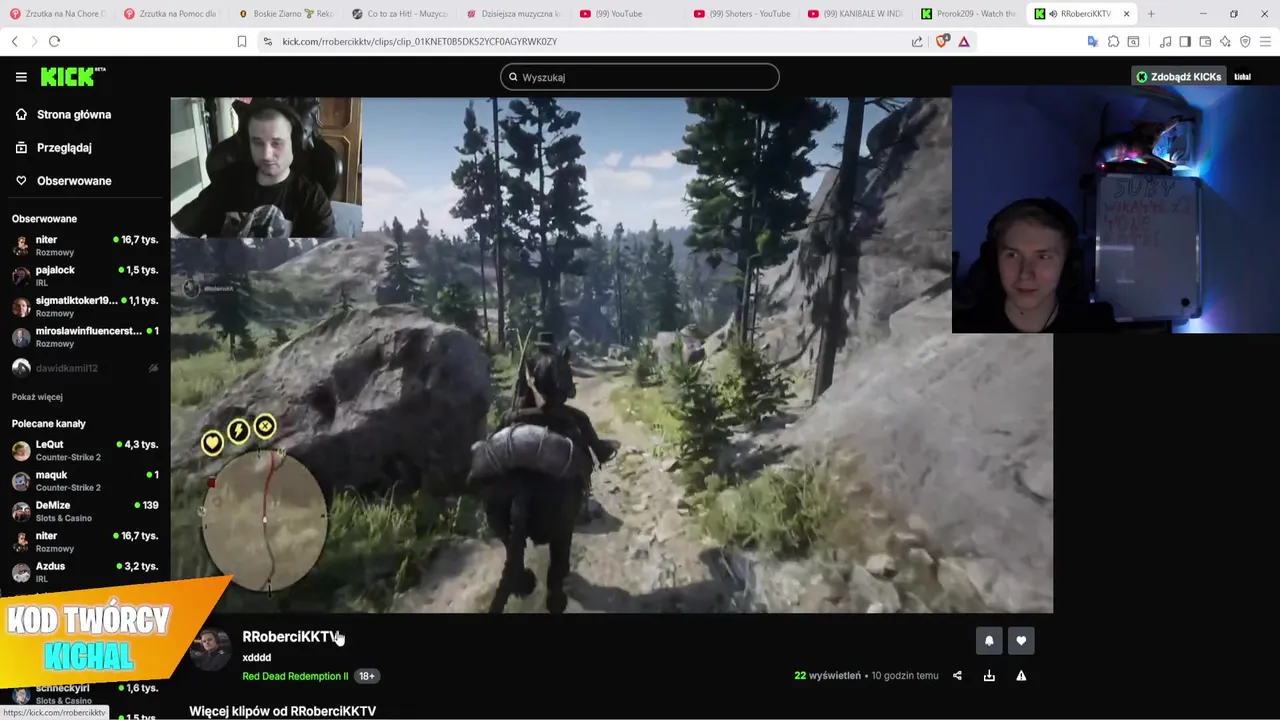Mute audio on RRoberciKKTV tab
The width and height of the screenshot is (1280, 720).
(1053, 14)
